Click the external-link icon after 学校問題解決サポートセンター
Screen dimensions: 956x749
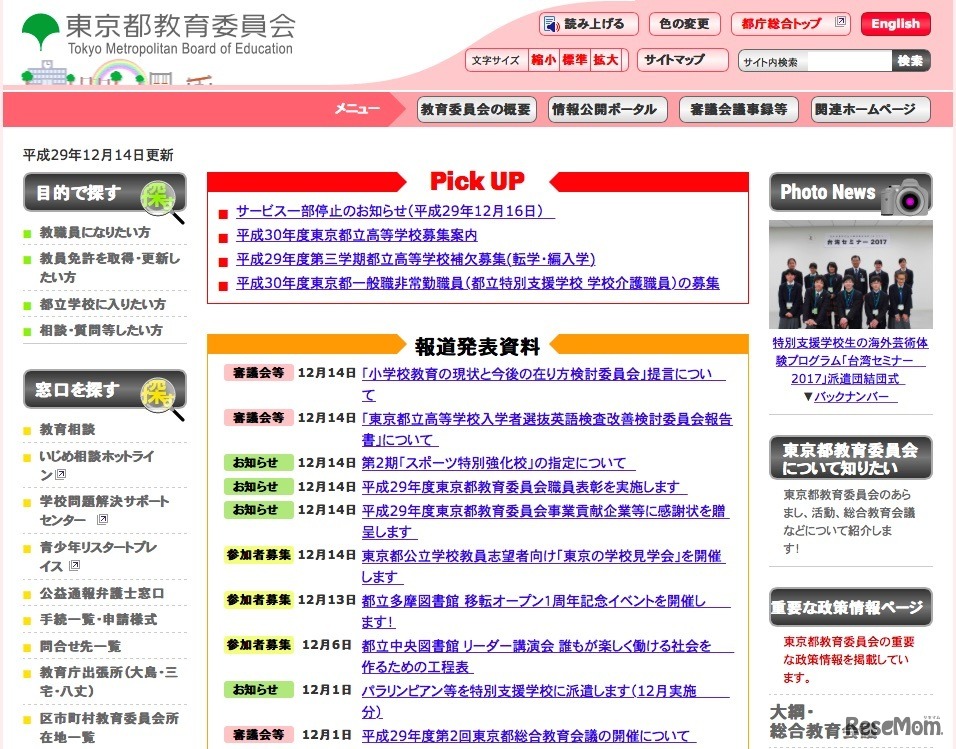pyautogui.click(x=103, y=520)
